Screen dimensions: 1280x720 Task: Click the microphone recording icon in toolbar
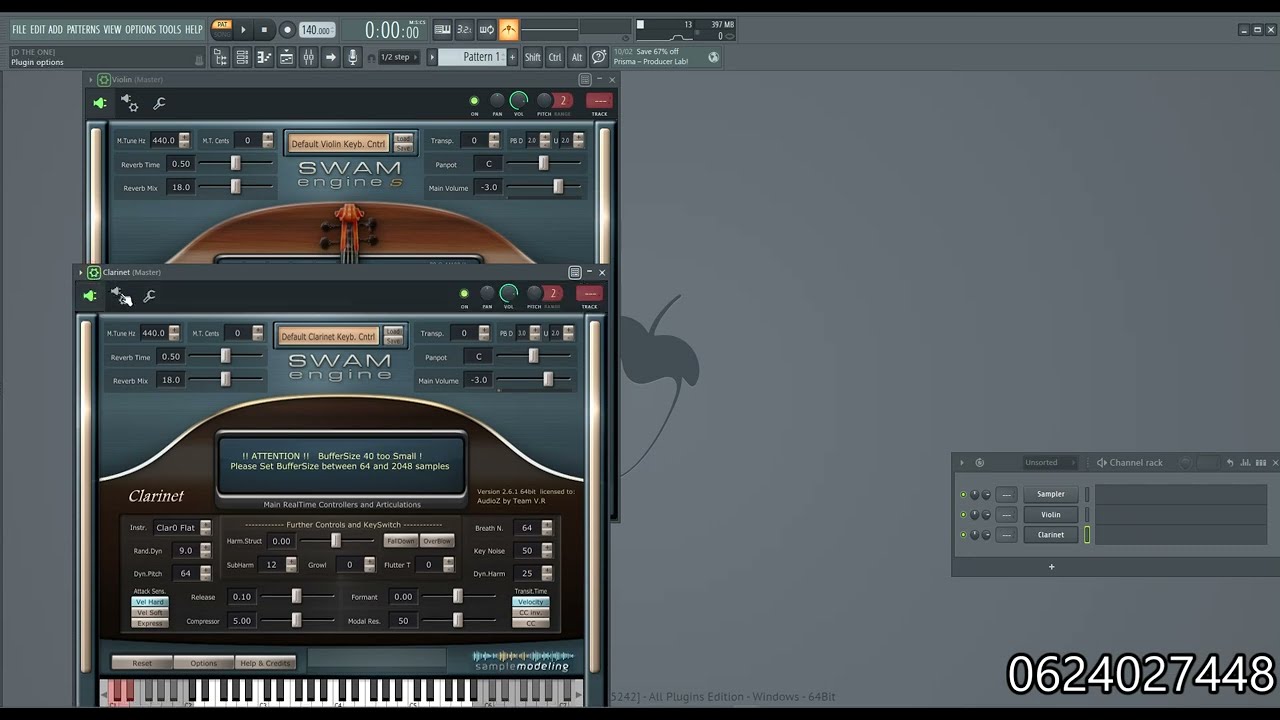[x=352, y=57]
